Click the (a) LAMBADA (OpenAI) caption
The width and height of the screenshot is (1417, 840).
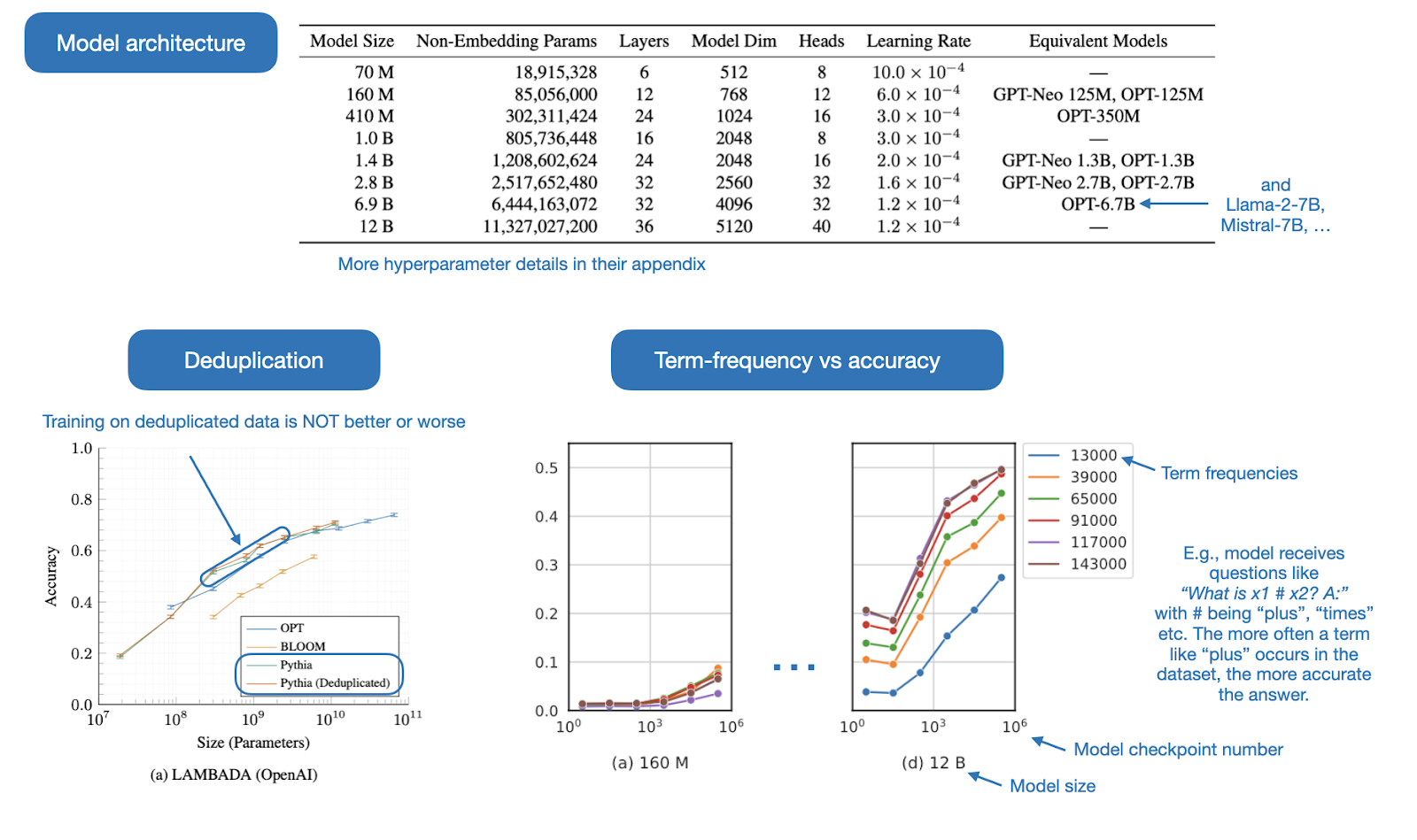tap(234, 774)
